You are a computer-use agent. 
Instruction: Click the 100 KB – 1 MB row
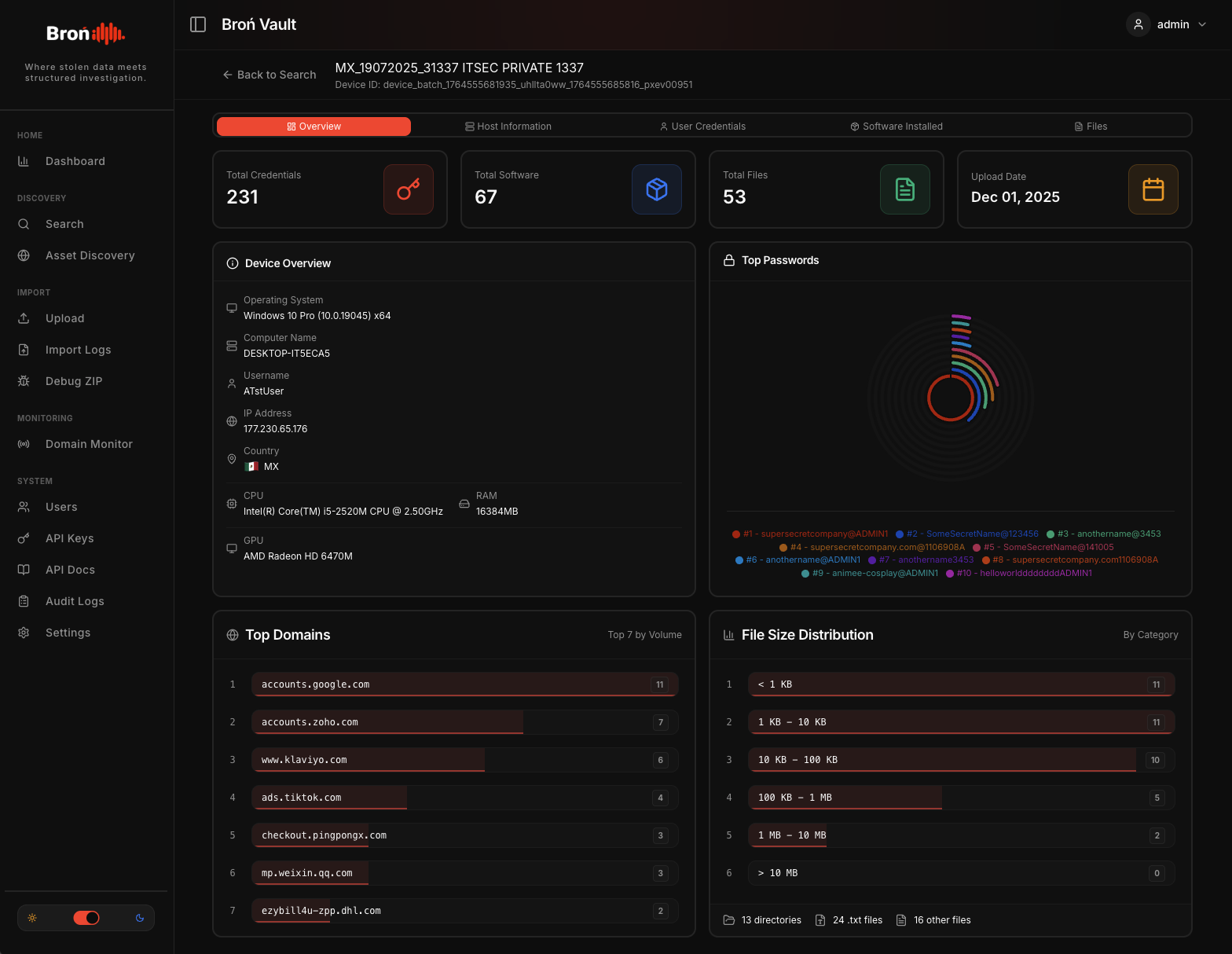(x=962, y=798)
